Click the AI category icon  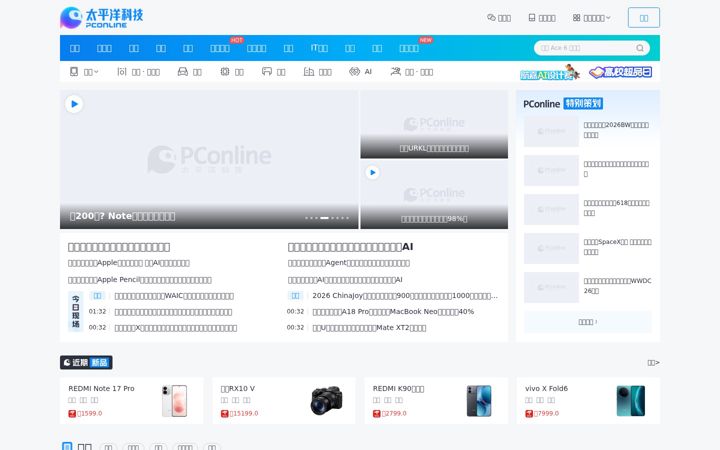coord(354,72)
